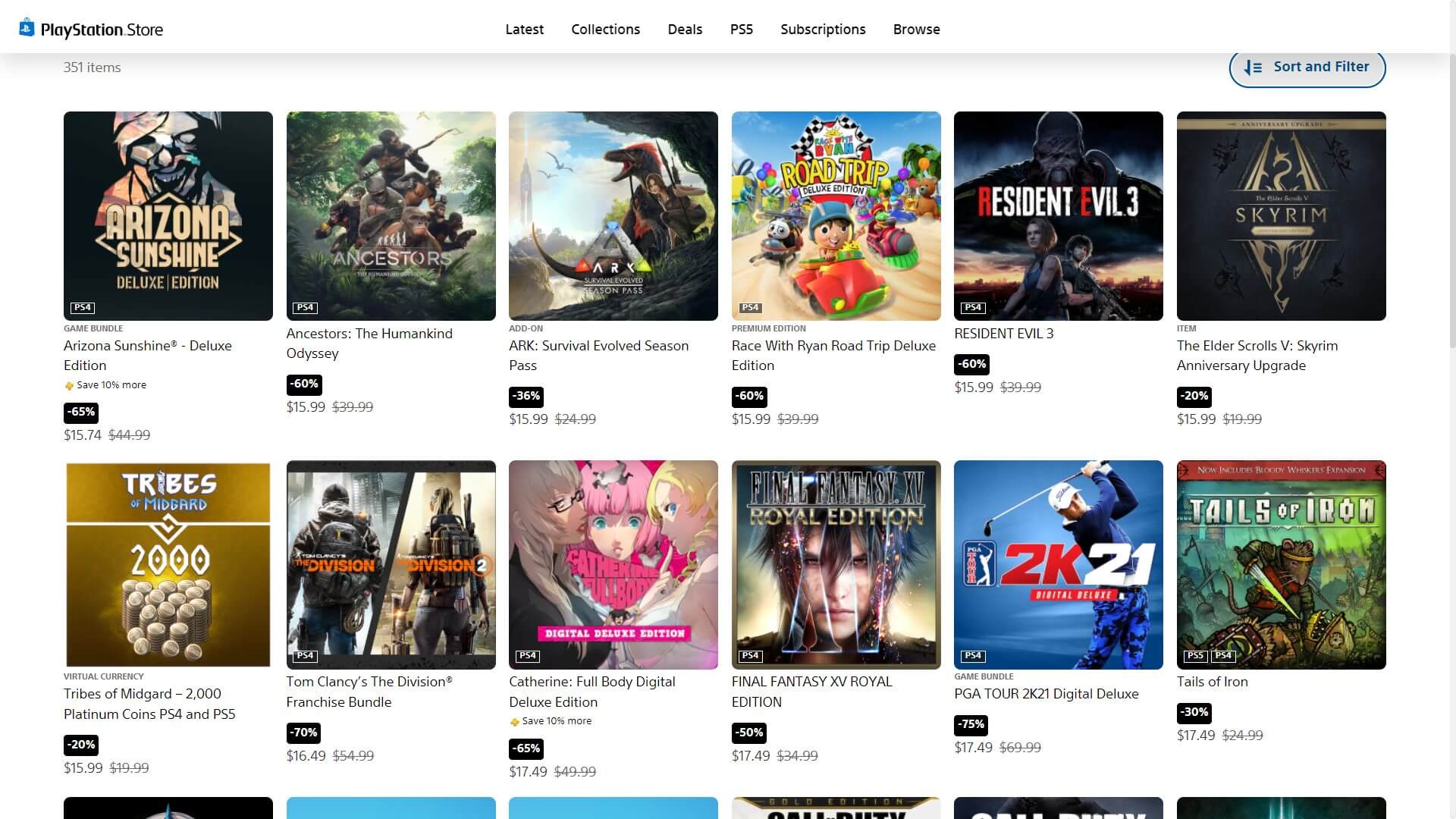The width and height of the screenshot is (1456, 819).
Task: Click the PS Plus icon under Catherine Full Body
Action: [514, 722]
